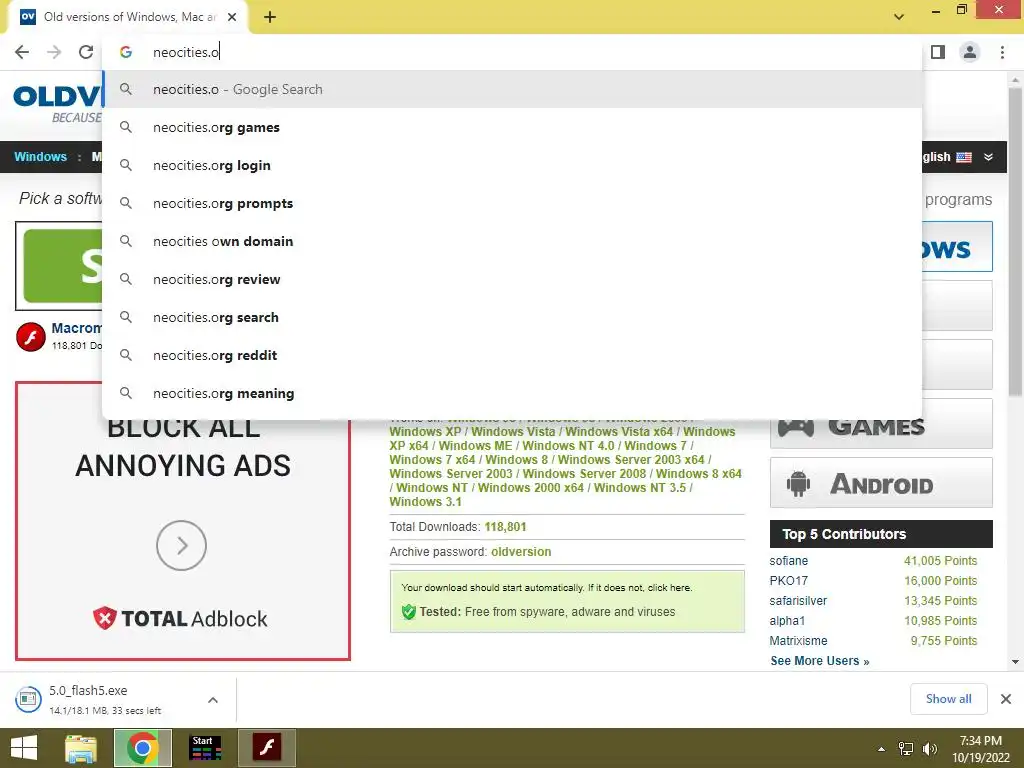The image size is (1024, 768).
Task: Click the browser forward arrow
Action: click(x=54, y=52)
